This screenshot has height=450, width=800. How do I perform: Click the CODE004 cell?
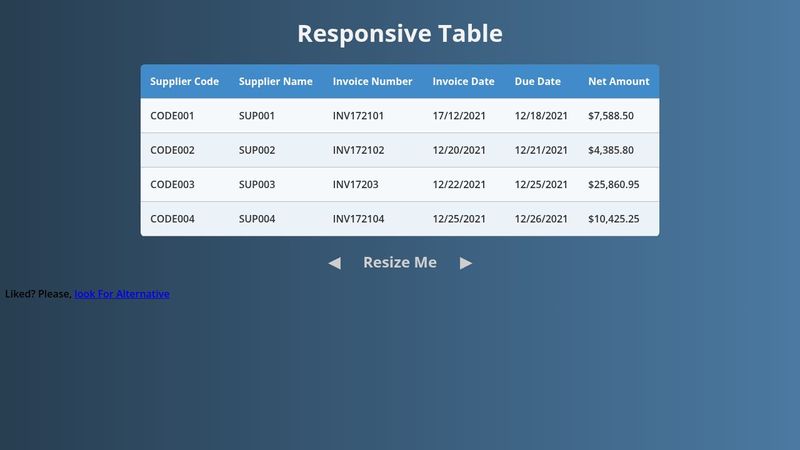point(172,219)
